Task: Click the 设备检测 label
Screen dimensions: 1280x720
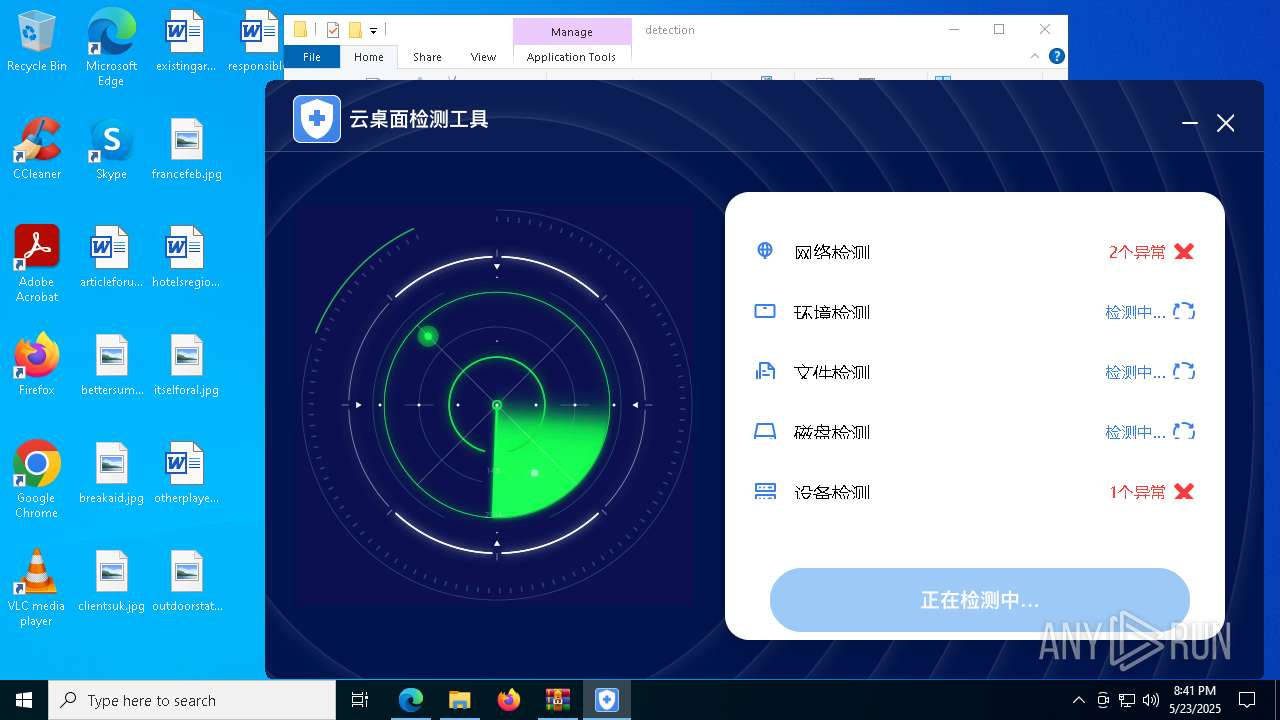Action: (832, 492)
